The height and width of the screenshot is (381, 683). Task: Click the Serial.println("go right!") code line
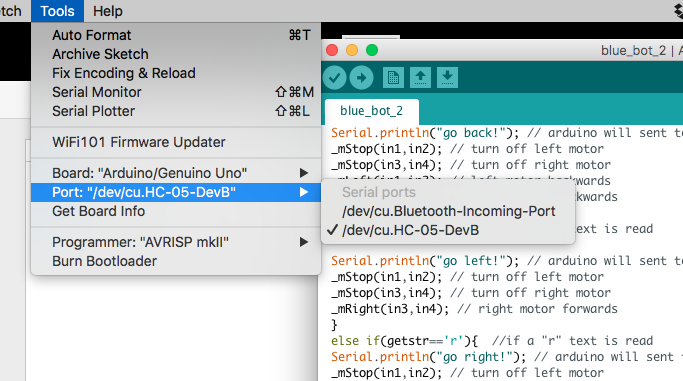click(x=507, y=357)
